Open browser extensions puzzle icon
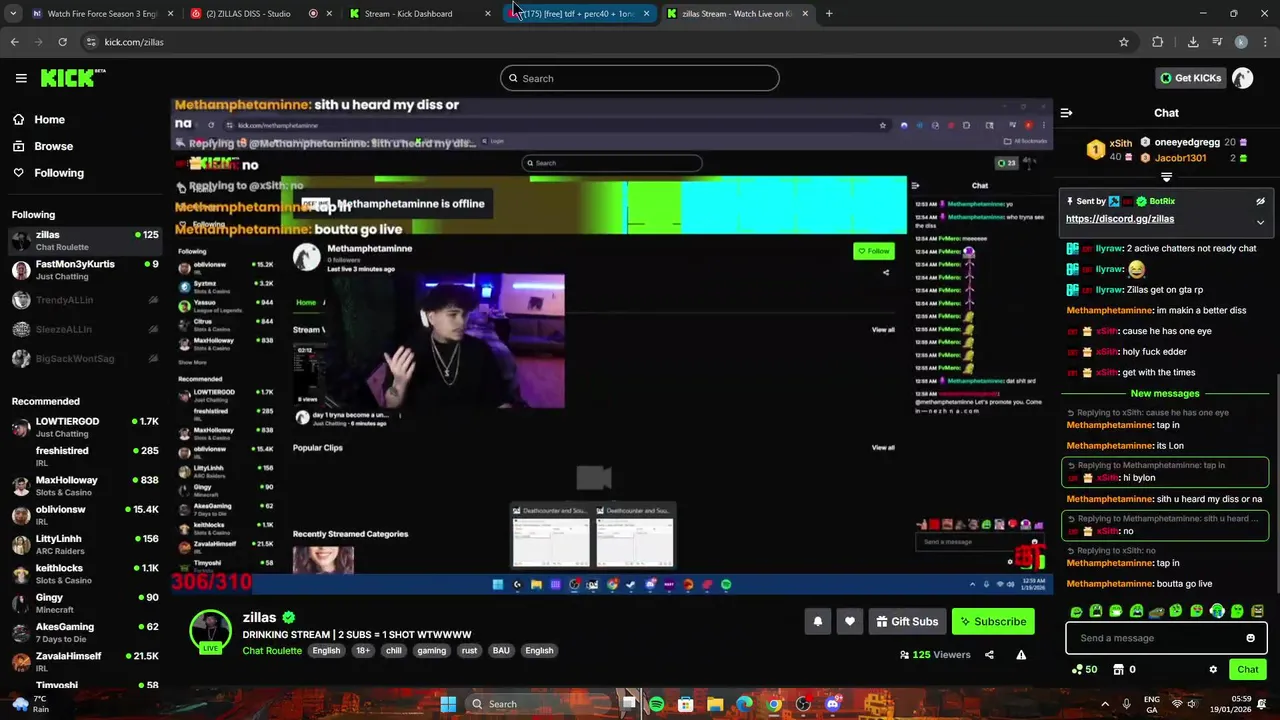This screenshot has height=720, width=1280. [x=1158, y=42]
